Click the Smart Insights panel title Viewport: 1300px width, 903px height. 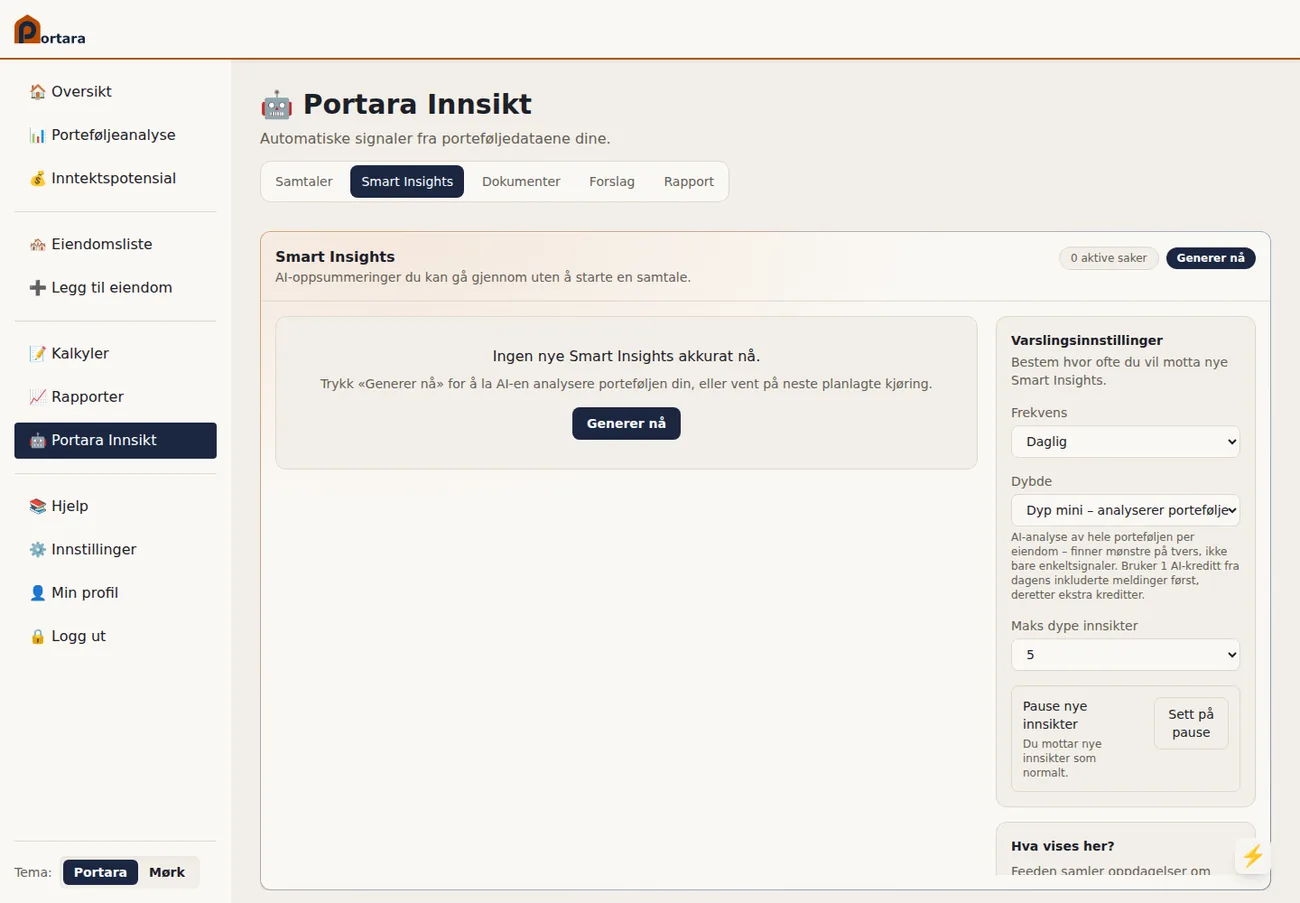(335, 257)
